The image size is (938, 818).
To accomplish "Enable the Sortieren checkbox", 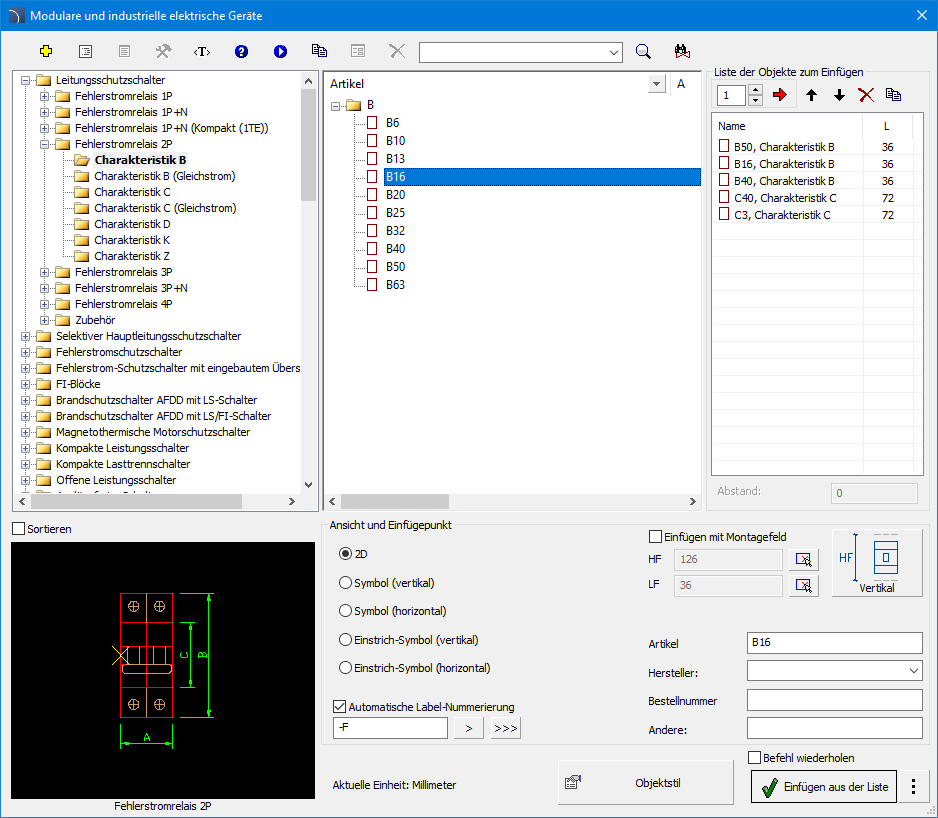I will [19, 528].
